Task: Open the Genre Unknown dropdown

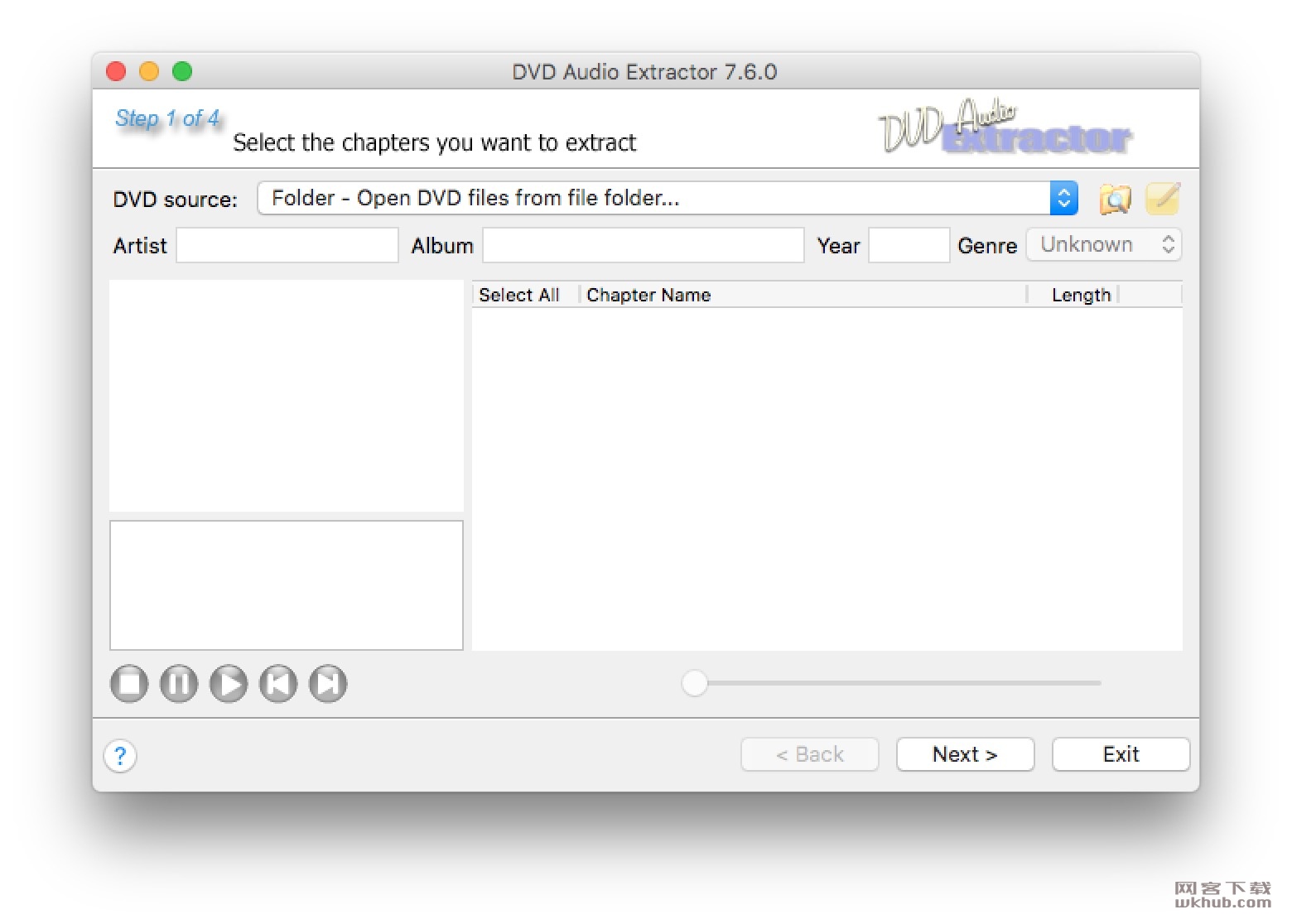Action: click(1104, 245)
